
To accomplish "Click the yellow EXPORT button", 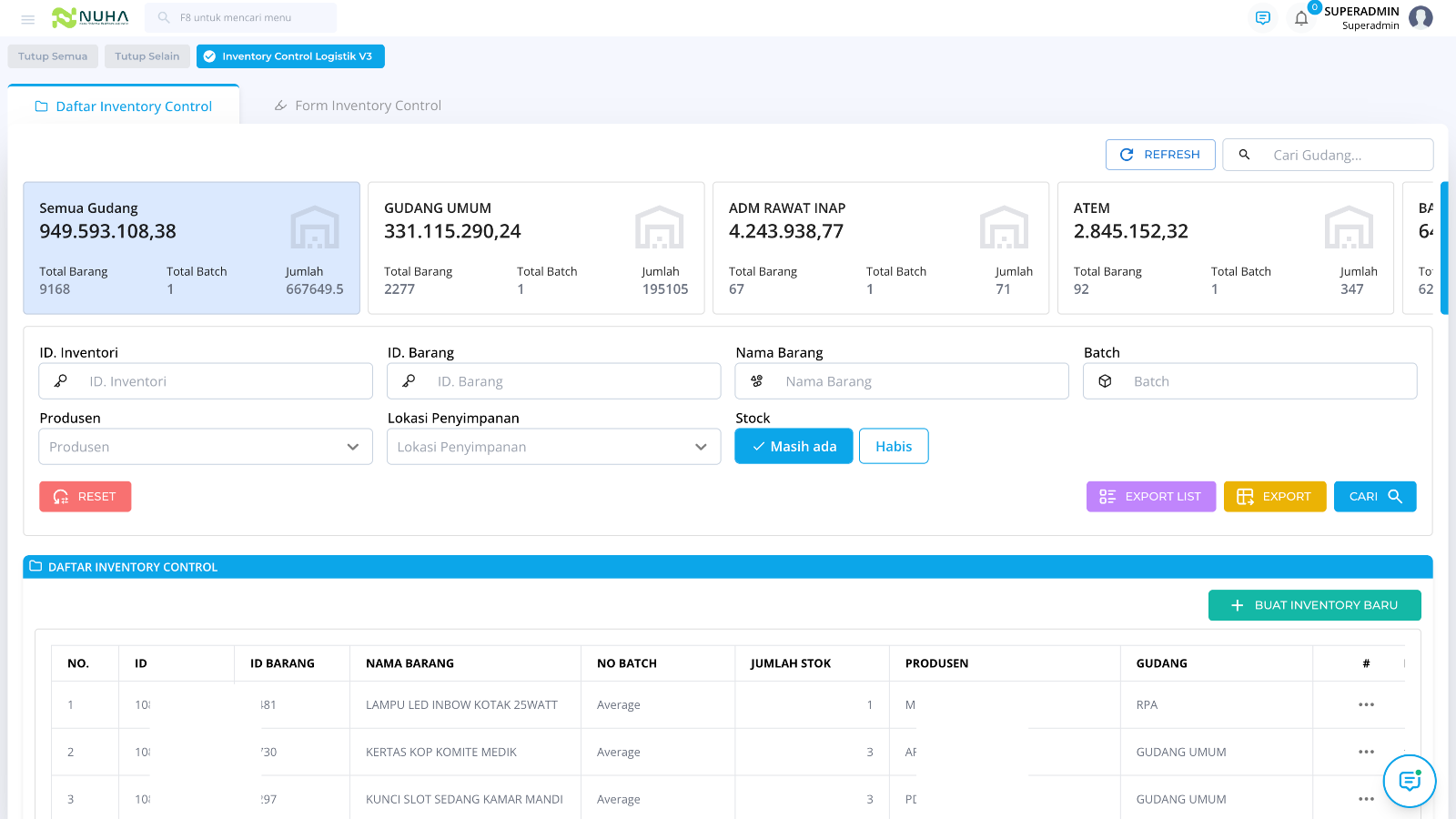I will coord(1275,497).
